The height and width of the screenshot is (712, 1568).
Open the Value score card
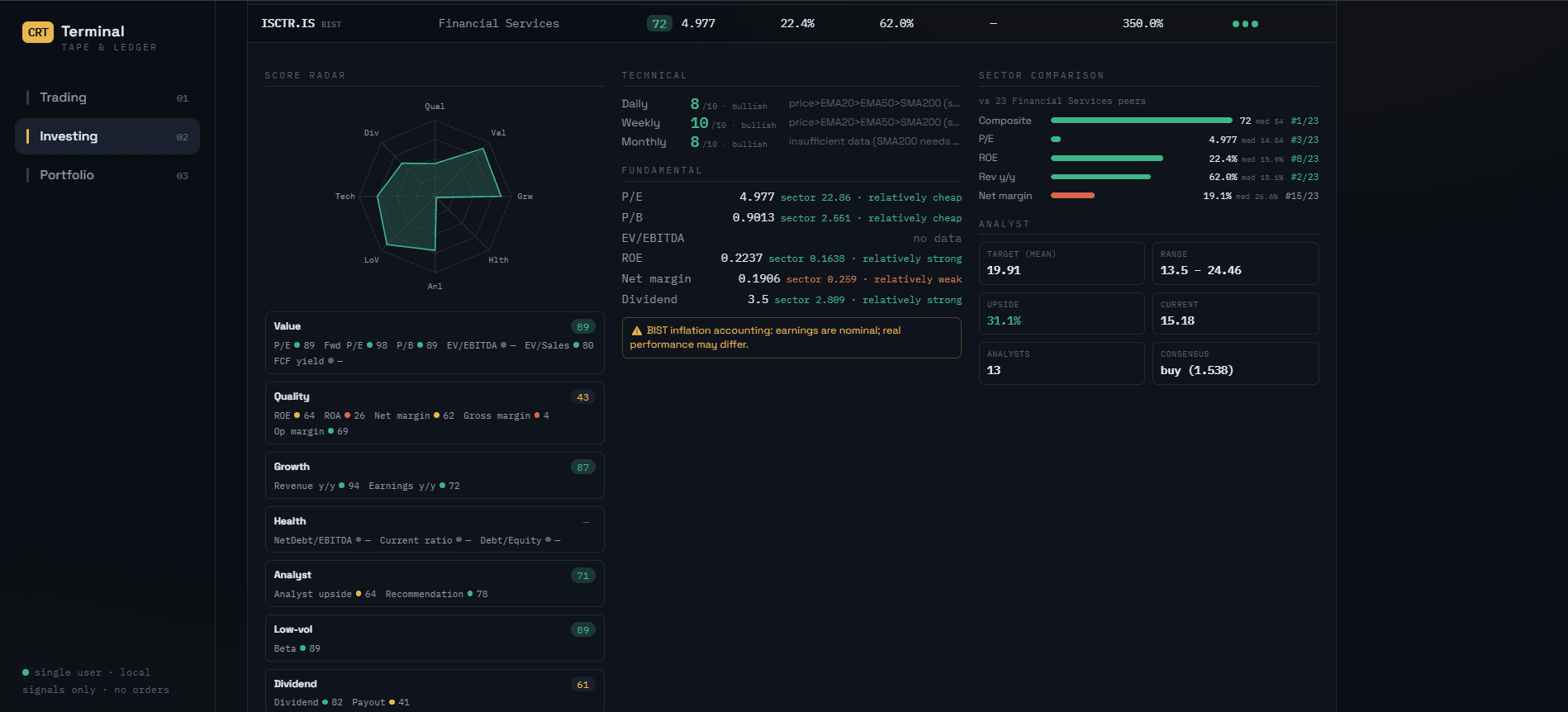(x=435, y=343)
